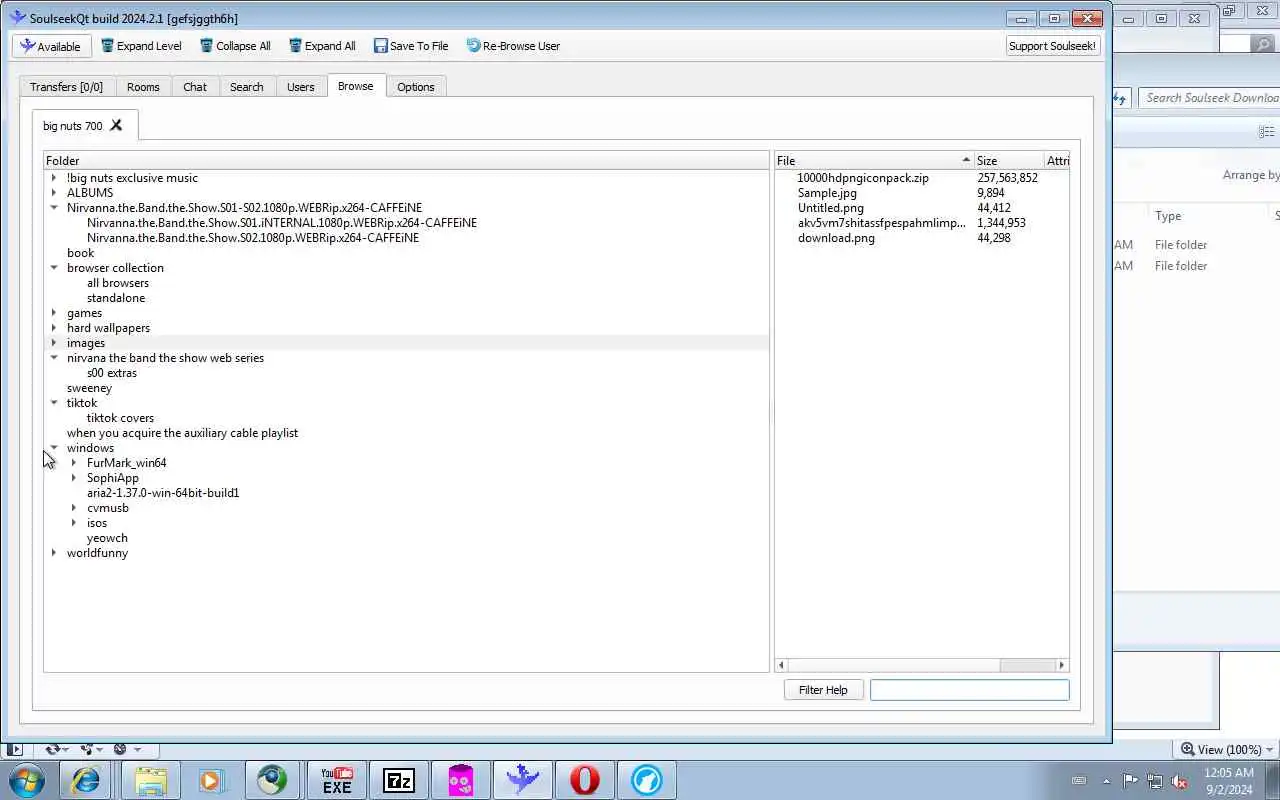Close the big nuts 700 browse tab

pyautogui.click(x=116, y=125)
